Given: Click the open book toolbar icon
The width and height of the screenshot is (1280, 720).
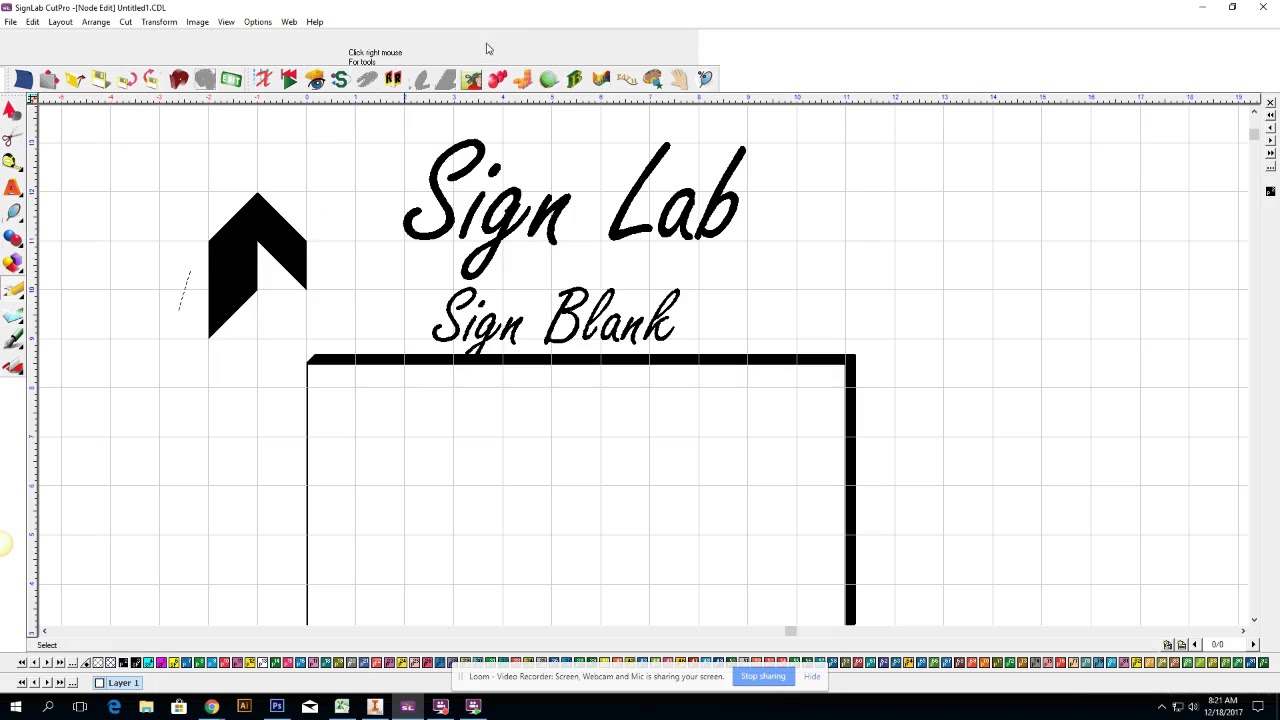Looking at the screenshot, I should pyautogui.click(x=601, y=79).
